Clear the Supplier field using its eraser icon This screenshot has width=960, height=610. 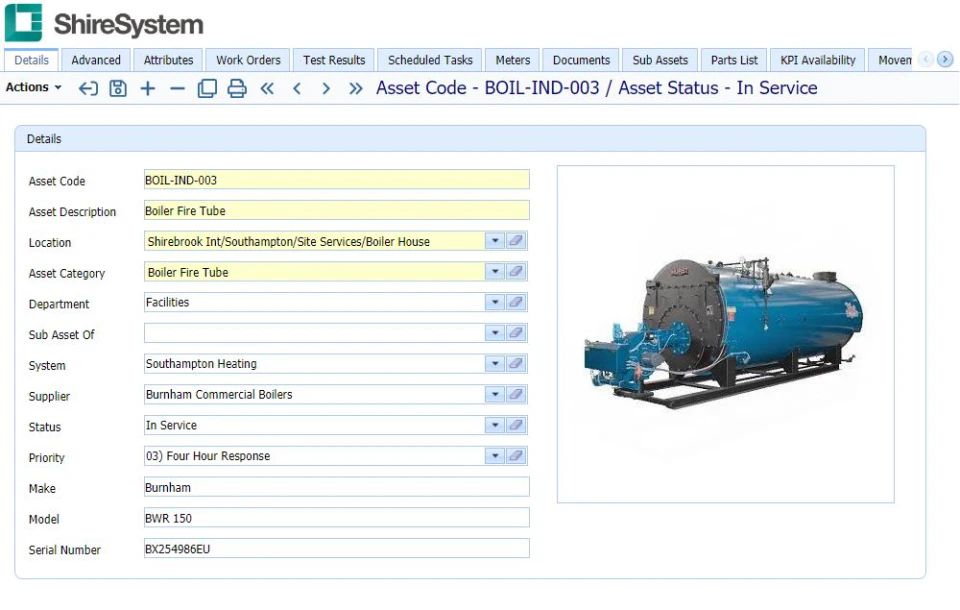[x=516, y=394]
